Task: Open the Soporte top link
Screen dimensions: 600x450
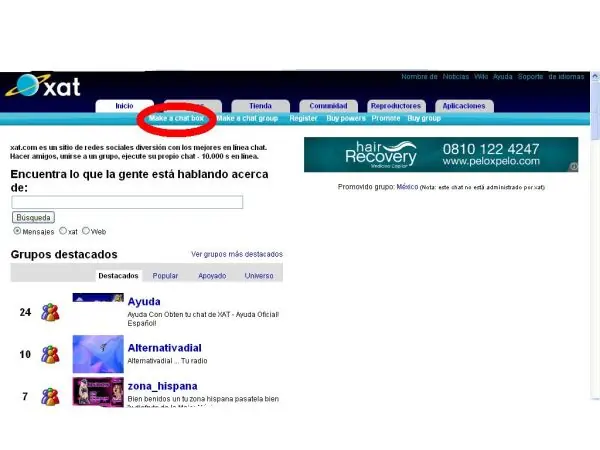Action: 530,77
